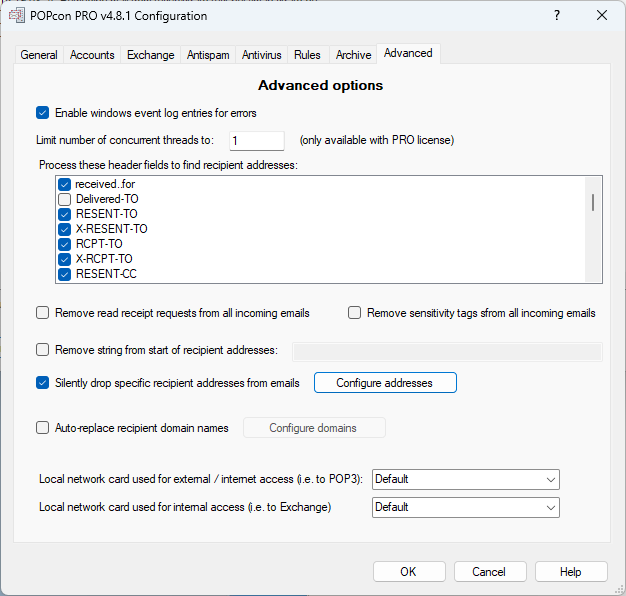Click the question mark help icon
Viewport: 626px width, 596px height.
pyautogui.click(x=556, y=16)
